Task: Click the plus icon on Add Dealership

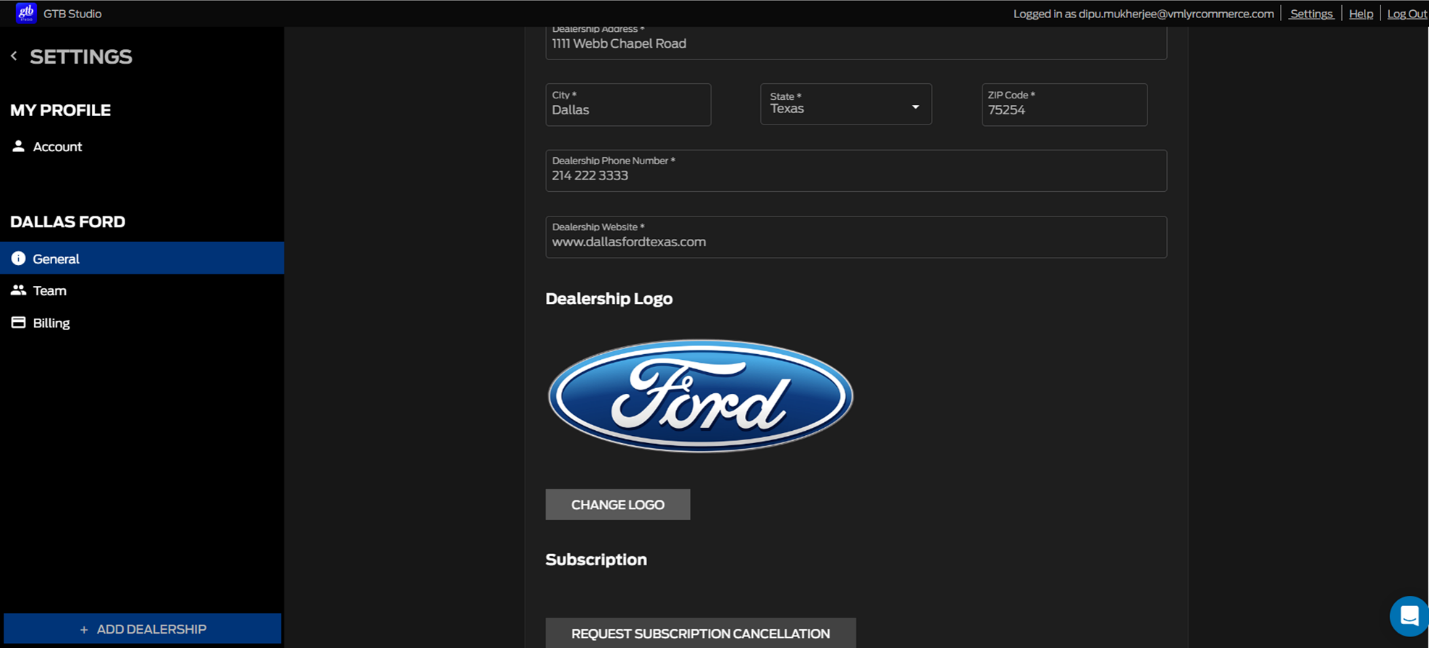Action: coord(84,630)
